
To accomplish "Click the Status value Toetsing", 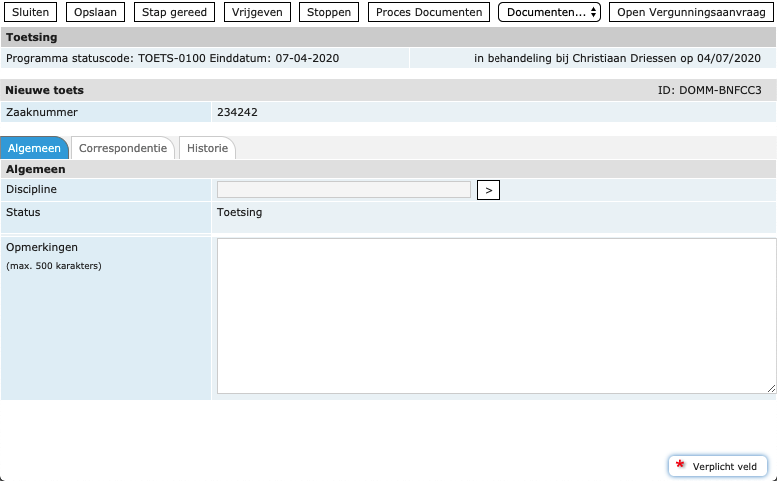I will point(239,212).
